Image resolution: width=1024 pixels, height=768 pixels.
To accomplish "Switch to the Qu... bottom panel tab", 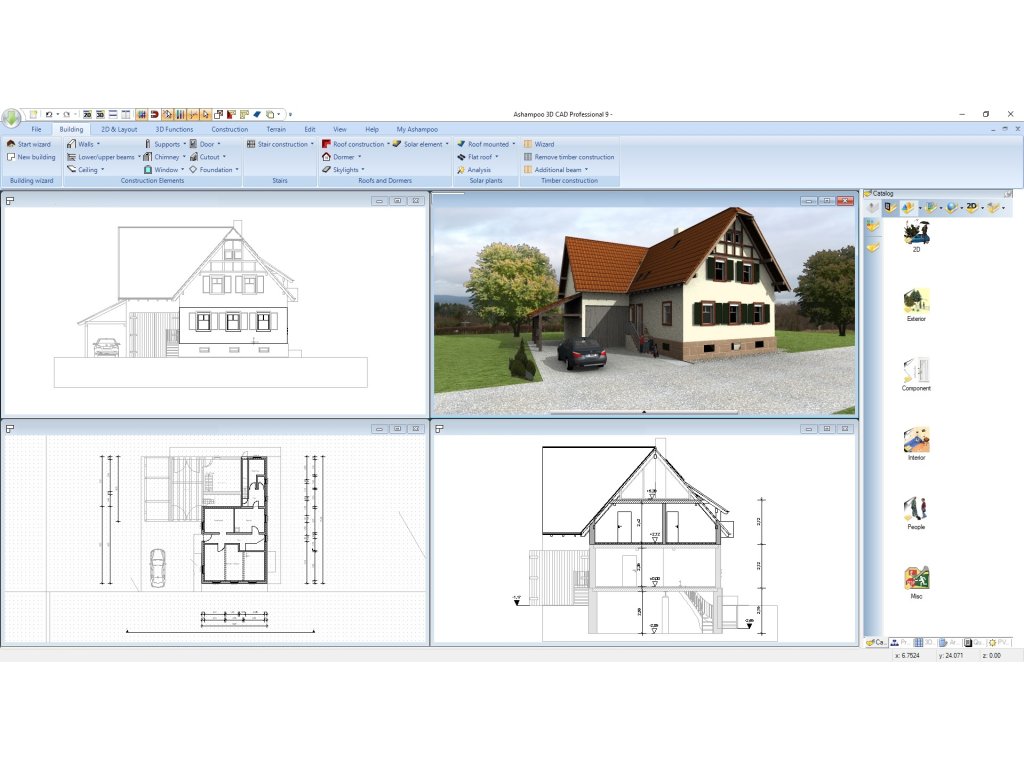I will click(x=974, y=643).
